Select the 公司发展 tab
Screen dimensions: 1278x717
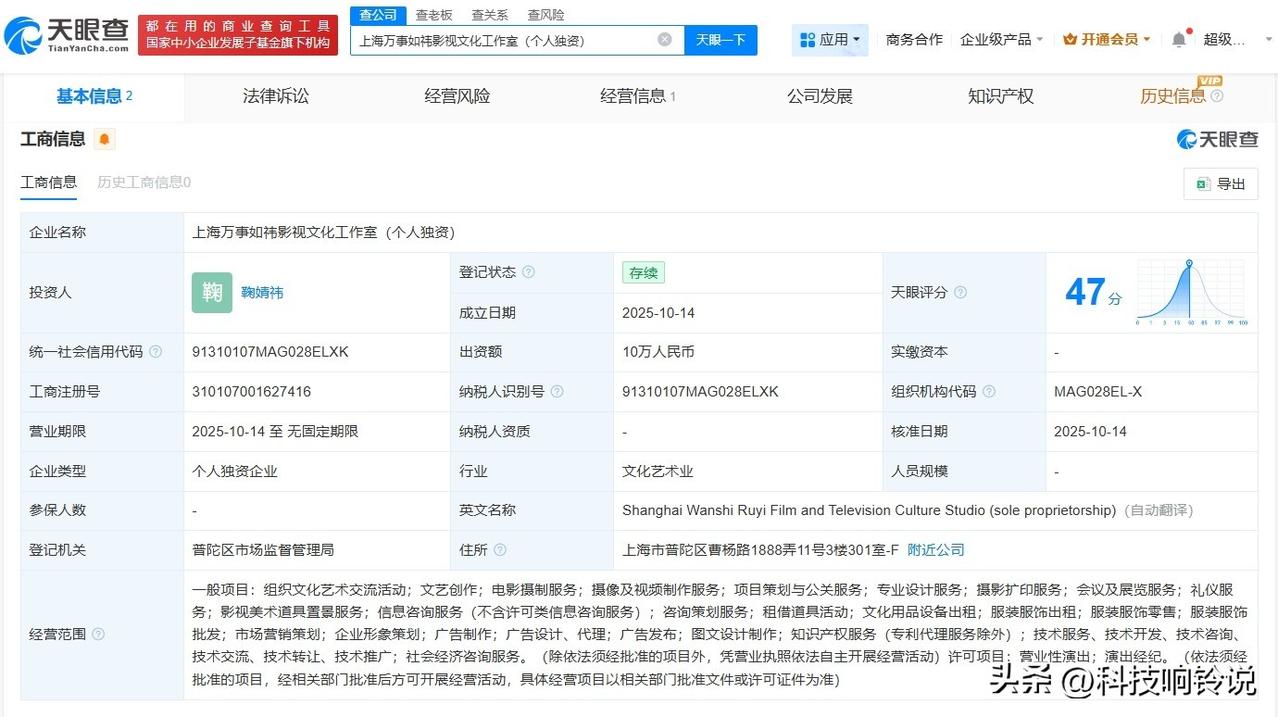point(820,96)
